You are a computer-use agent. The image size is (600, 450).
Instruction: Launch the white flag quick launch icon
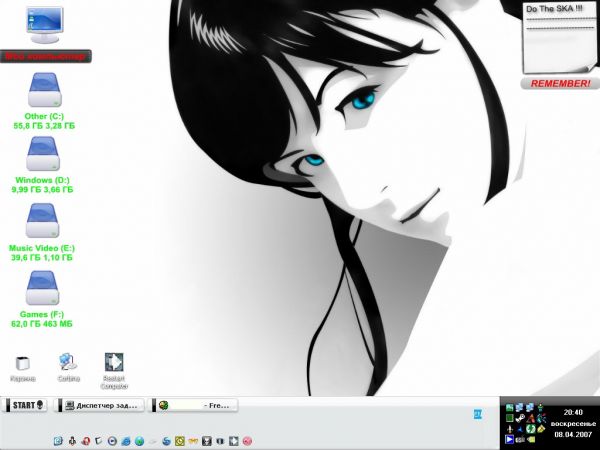pos(98,441)
